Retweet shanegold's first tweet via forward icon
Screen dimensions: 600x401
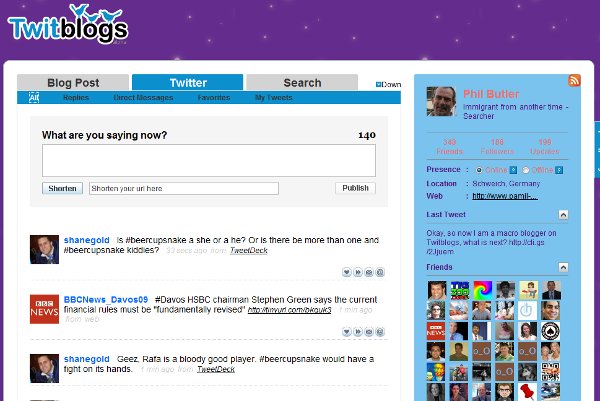[358, 272]
